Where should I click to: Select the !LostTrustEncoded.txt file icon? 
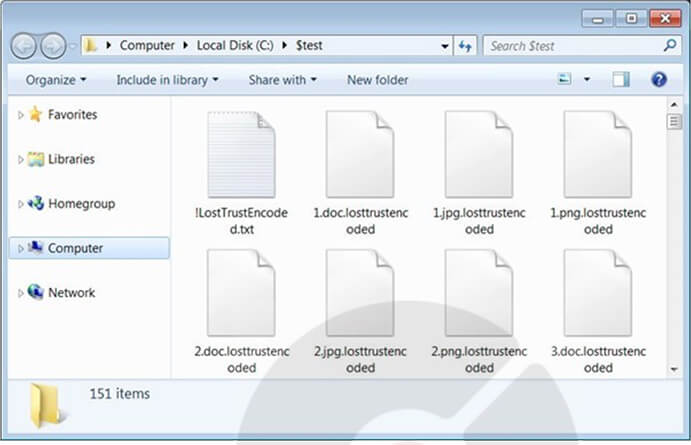click(241, 155)
